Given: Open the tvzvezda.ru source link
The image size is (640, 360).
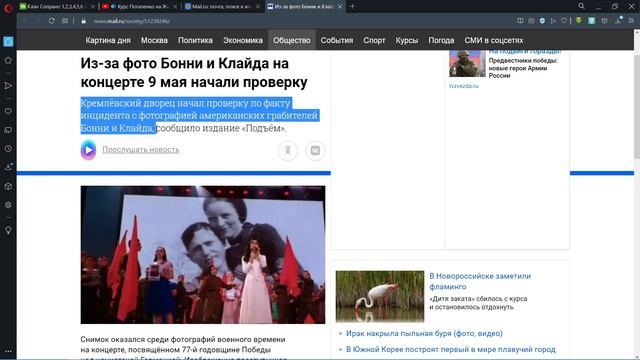Looking at the screenshot, I should 464,86.
